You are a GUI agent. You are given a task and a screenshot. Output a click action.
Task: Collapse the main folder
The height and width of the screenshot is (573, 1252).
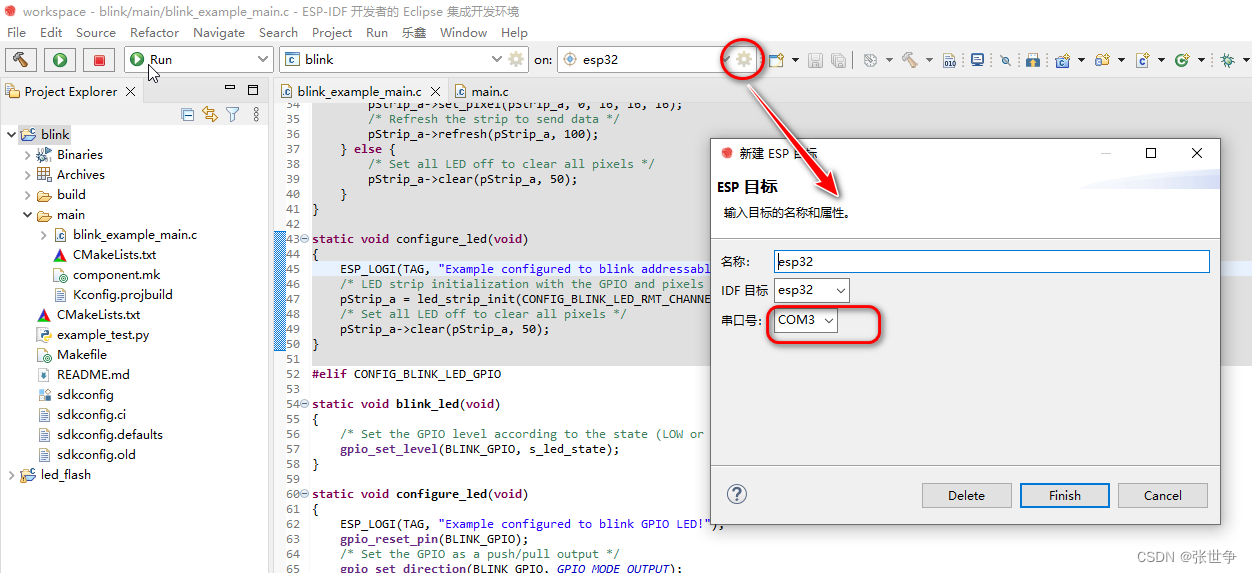[x=27, y=215]
